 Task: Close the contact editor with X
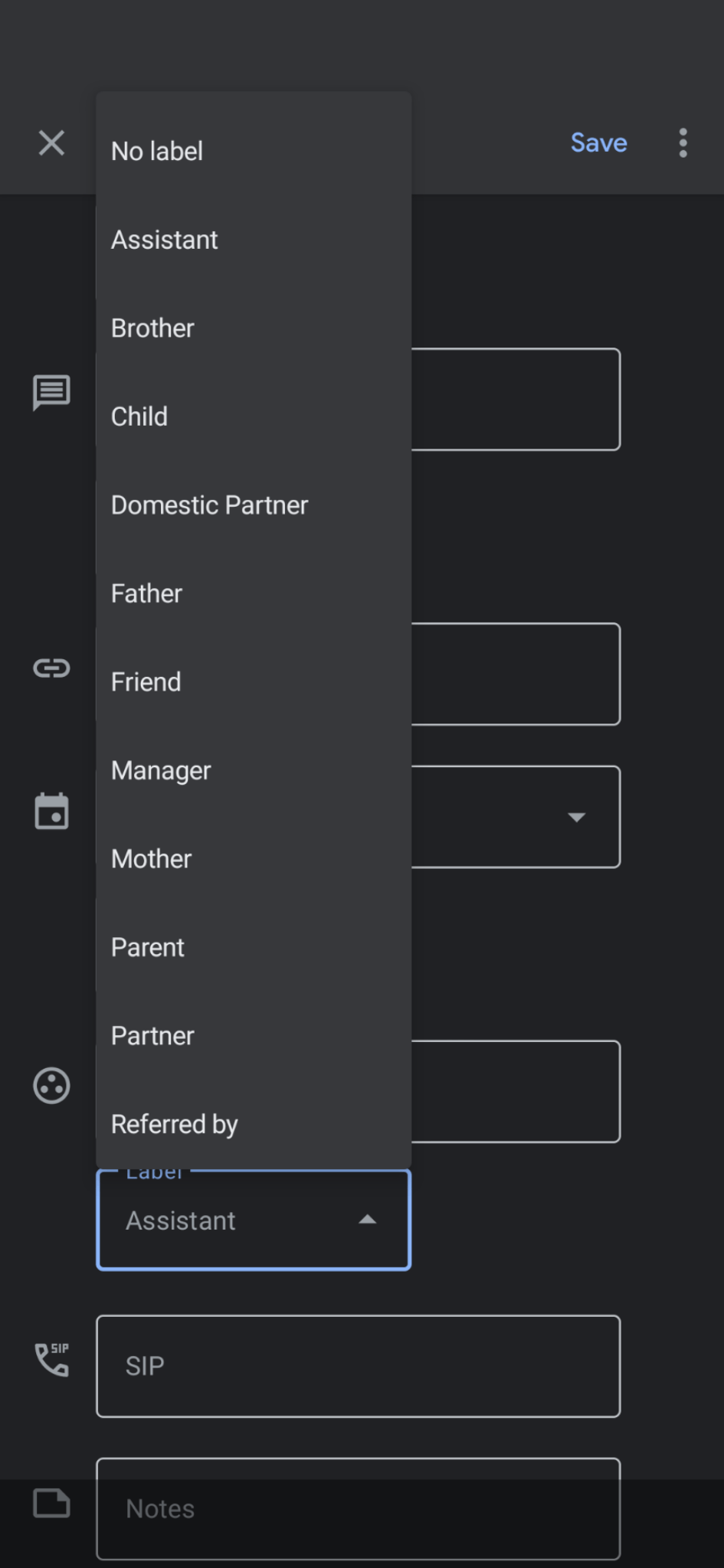tap(51, 142)
